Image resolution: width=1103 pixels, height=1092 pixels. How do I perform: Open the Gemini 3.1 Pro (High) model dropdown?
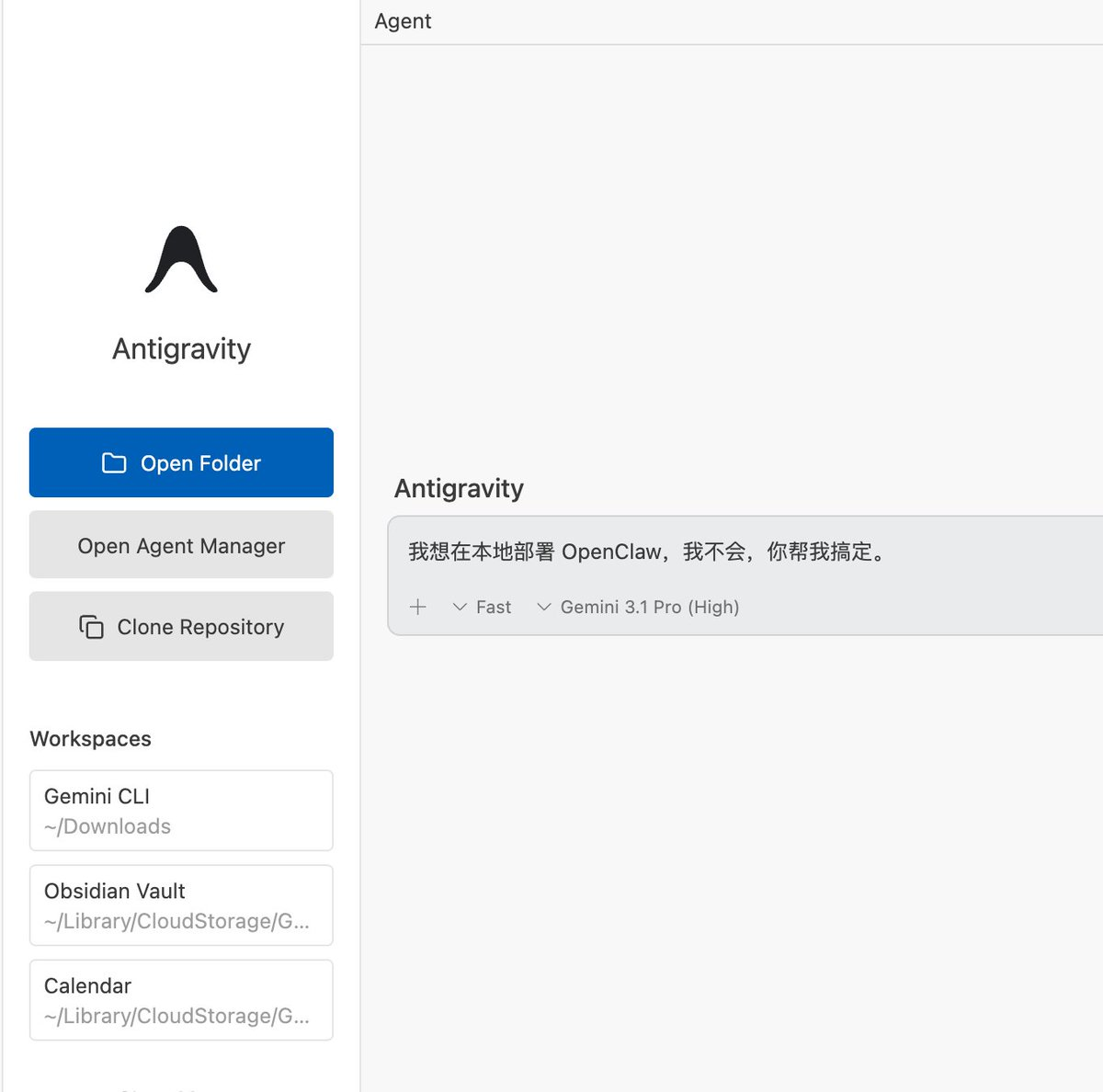[x=638, y=607]
